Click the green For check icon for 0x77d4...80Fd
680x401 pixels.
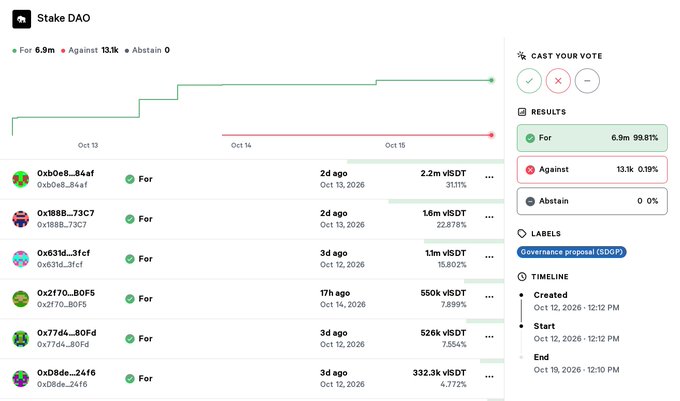[130, 339]
